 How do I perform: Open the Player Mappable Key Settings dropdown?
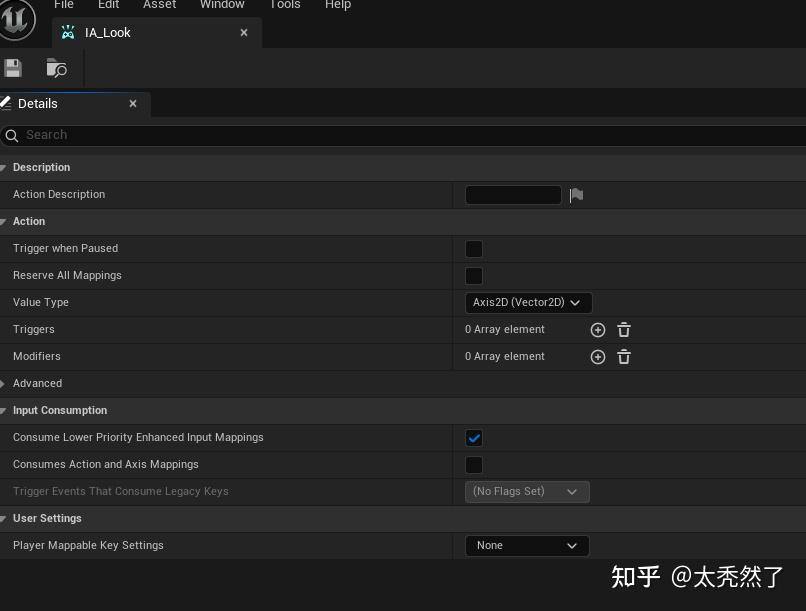[x=527, y=545]
